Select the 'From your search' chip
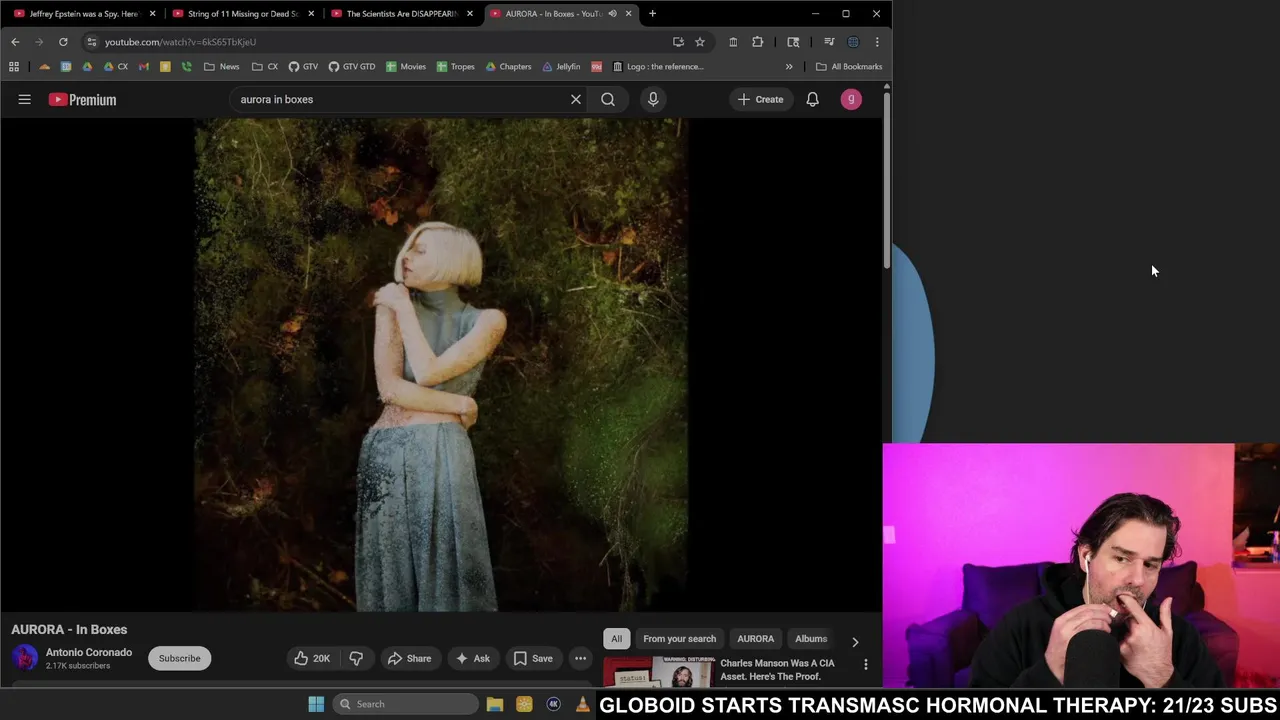This screenshot has height=720, width=1280. coord(679,639)
